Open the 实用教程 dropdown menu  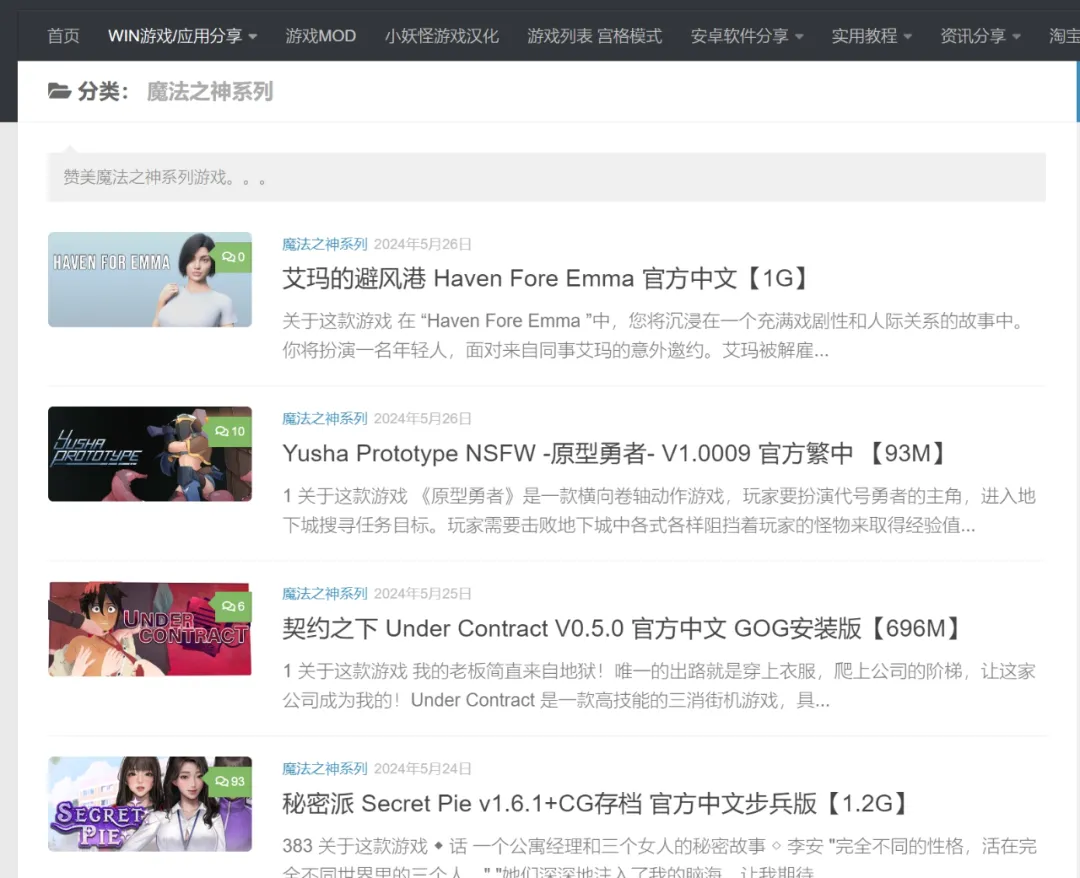click(871, 36)
